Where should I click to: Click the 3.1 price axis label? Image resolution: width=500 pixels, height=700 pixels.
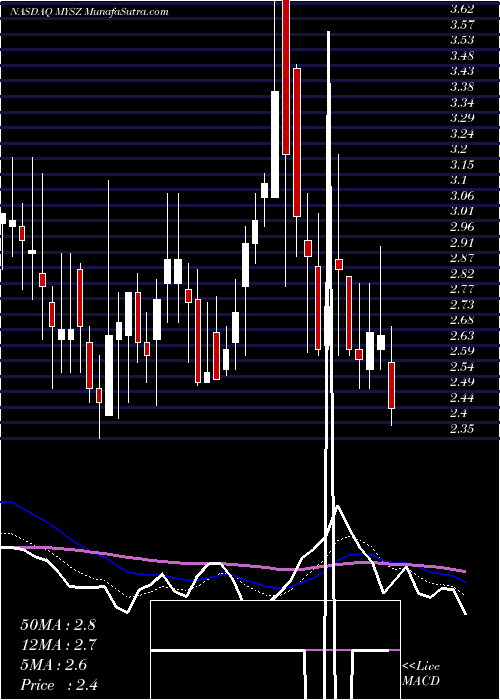(x=458, y=180)
